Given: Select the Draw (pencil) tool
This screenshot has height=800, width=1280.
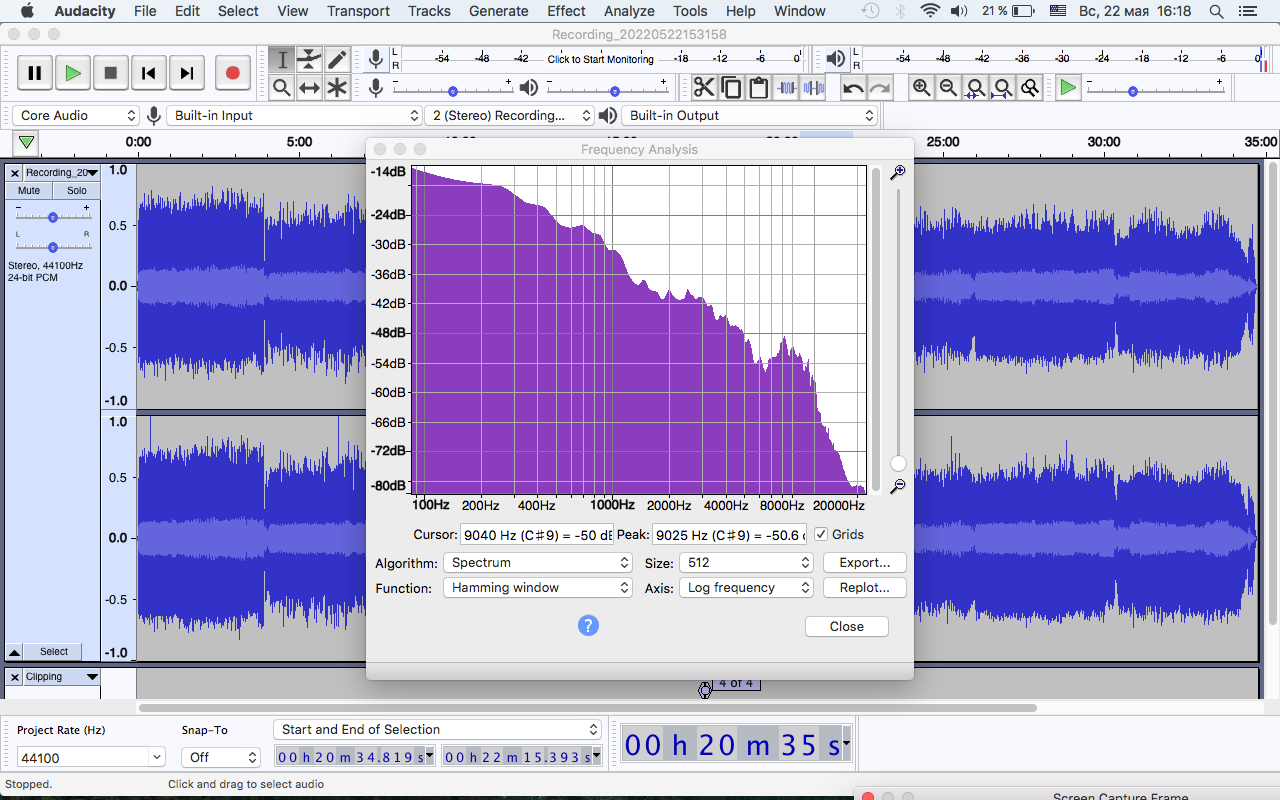Looking at the screenshot, I should pyautogui.click(x=337, y=60).
